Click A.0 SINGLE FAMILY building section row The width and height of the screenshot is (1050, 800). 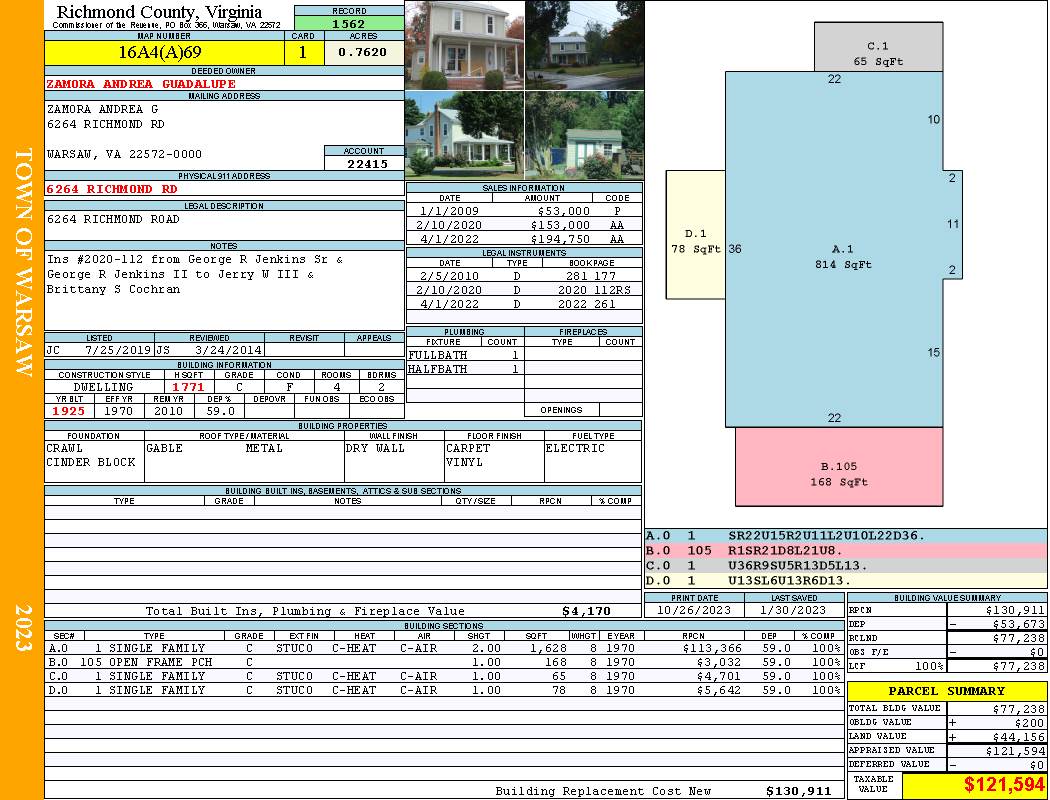[x=443, y=648]
